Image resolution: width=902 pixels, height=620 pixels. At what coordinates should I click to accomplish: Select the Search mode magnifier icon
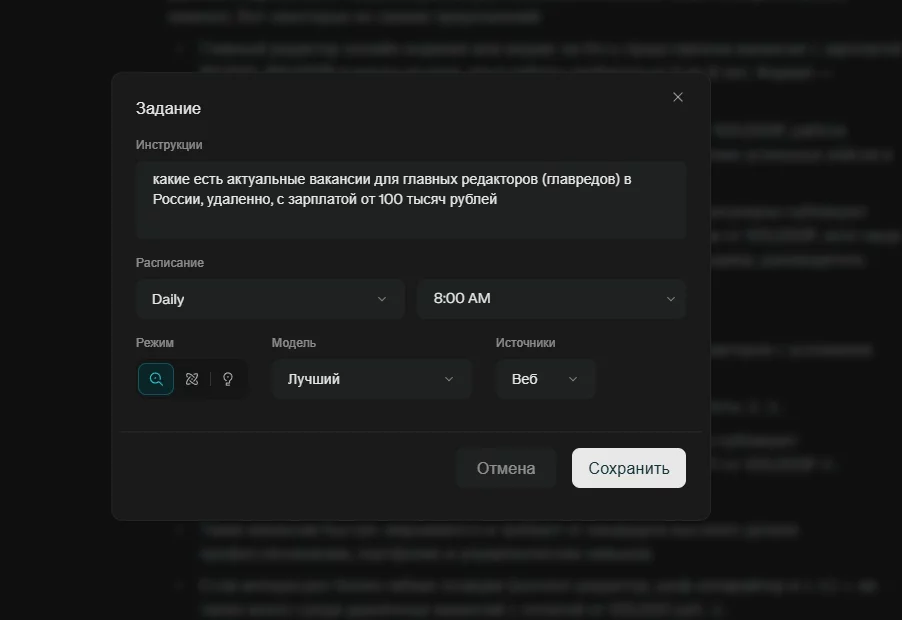[x=156, y=379]
